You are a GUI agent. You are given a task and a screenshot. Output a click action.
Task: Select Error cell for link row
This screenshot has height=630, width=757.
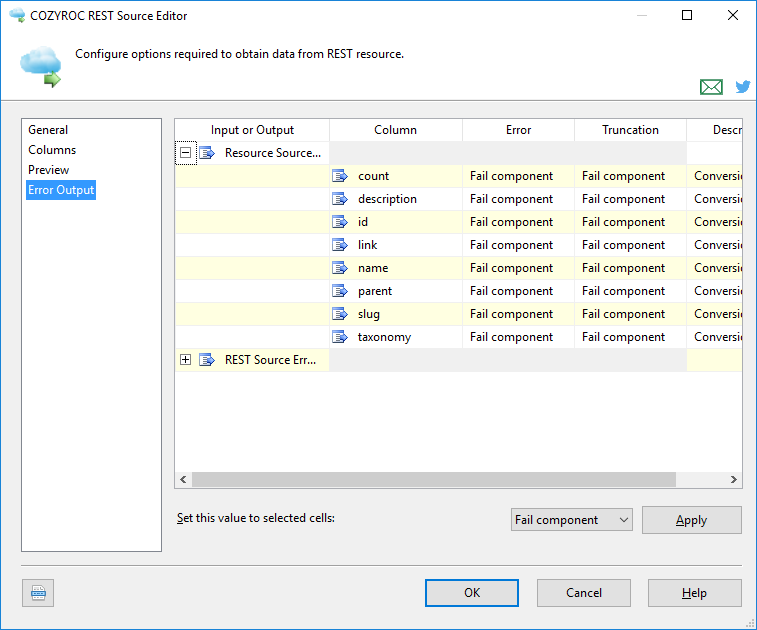coord(519,245)
